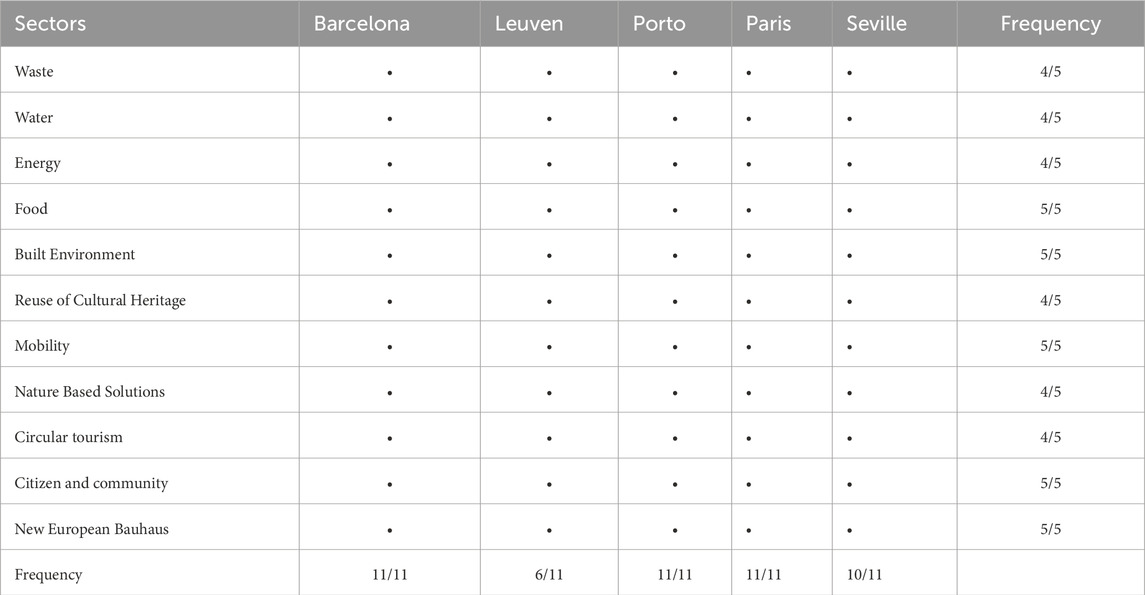Click the Sectors column header

coord(50,24)
